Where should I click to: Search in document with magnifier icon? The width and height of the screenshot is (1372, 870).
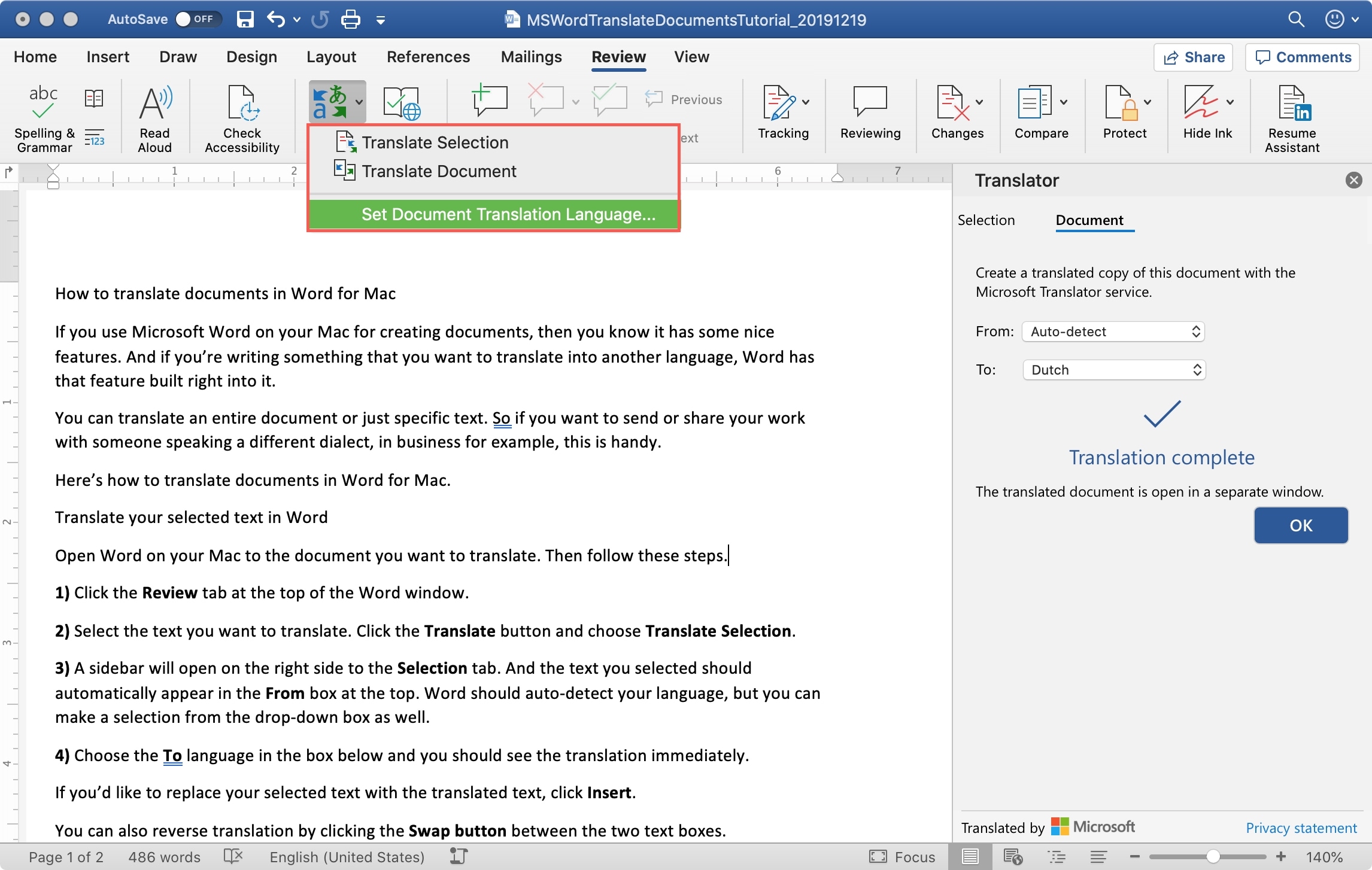click(x=1296, y=19)
